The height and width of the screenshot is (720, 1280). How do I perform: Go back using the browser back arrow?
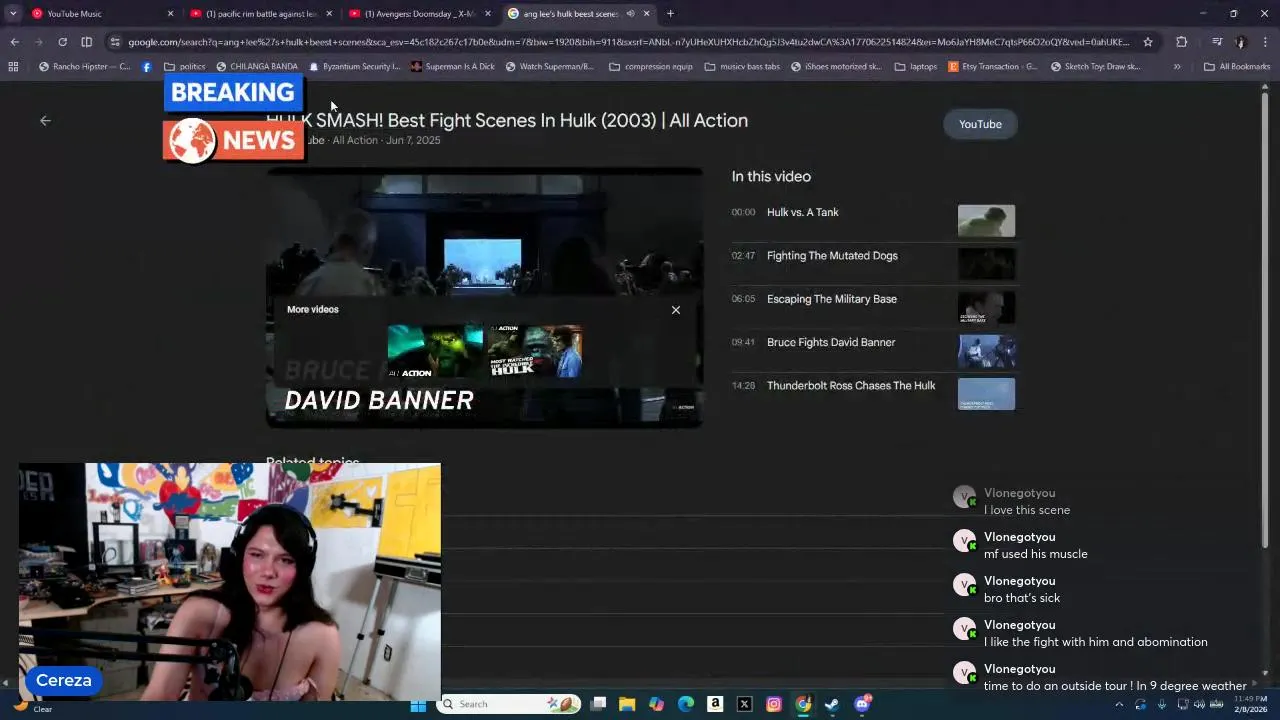[x=14, y=42]
